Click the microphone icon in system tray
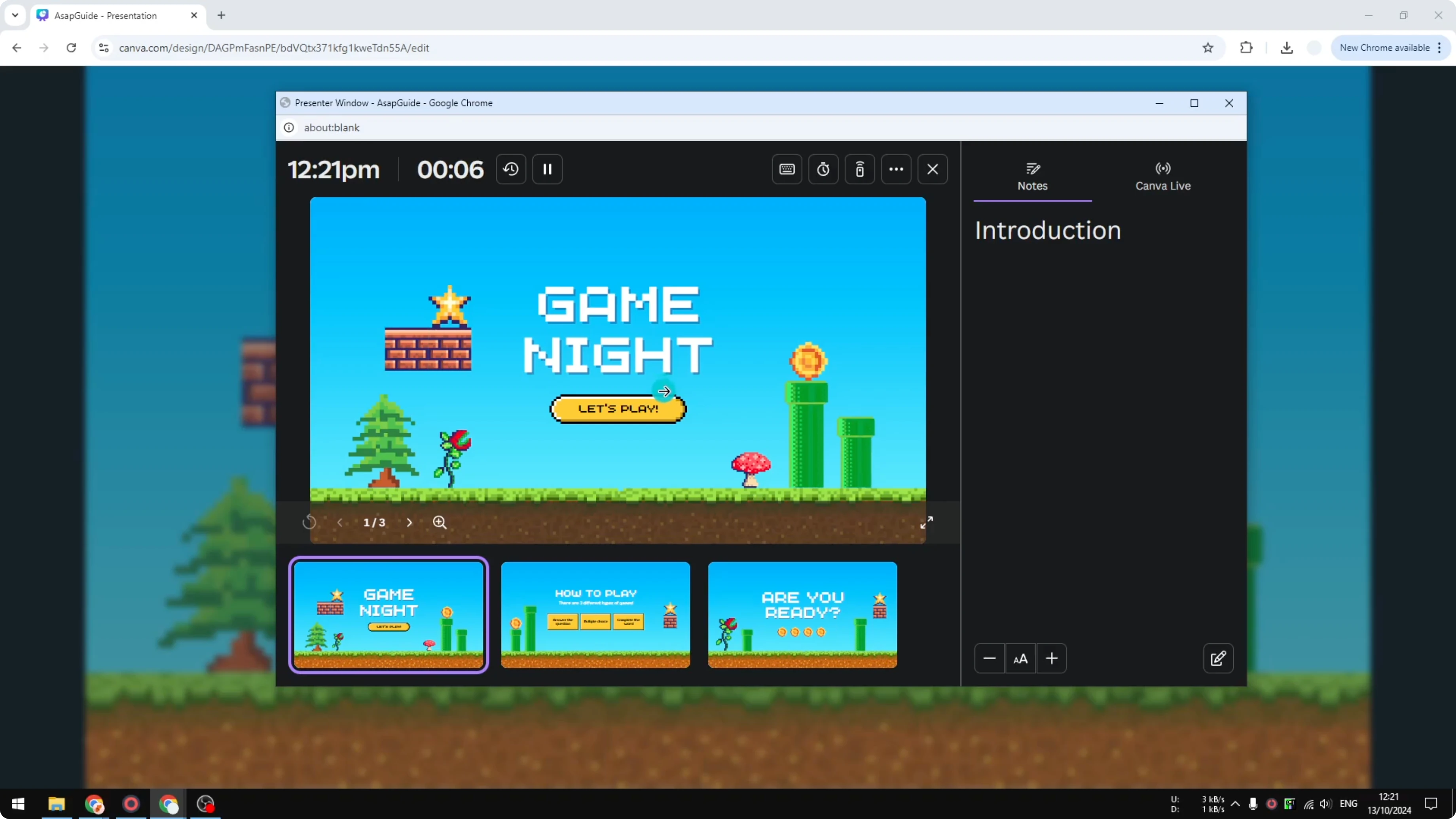Image resolution: width=1456 pixels, height=819 pixels. click(1253, 804)
